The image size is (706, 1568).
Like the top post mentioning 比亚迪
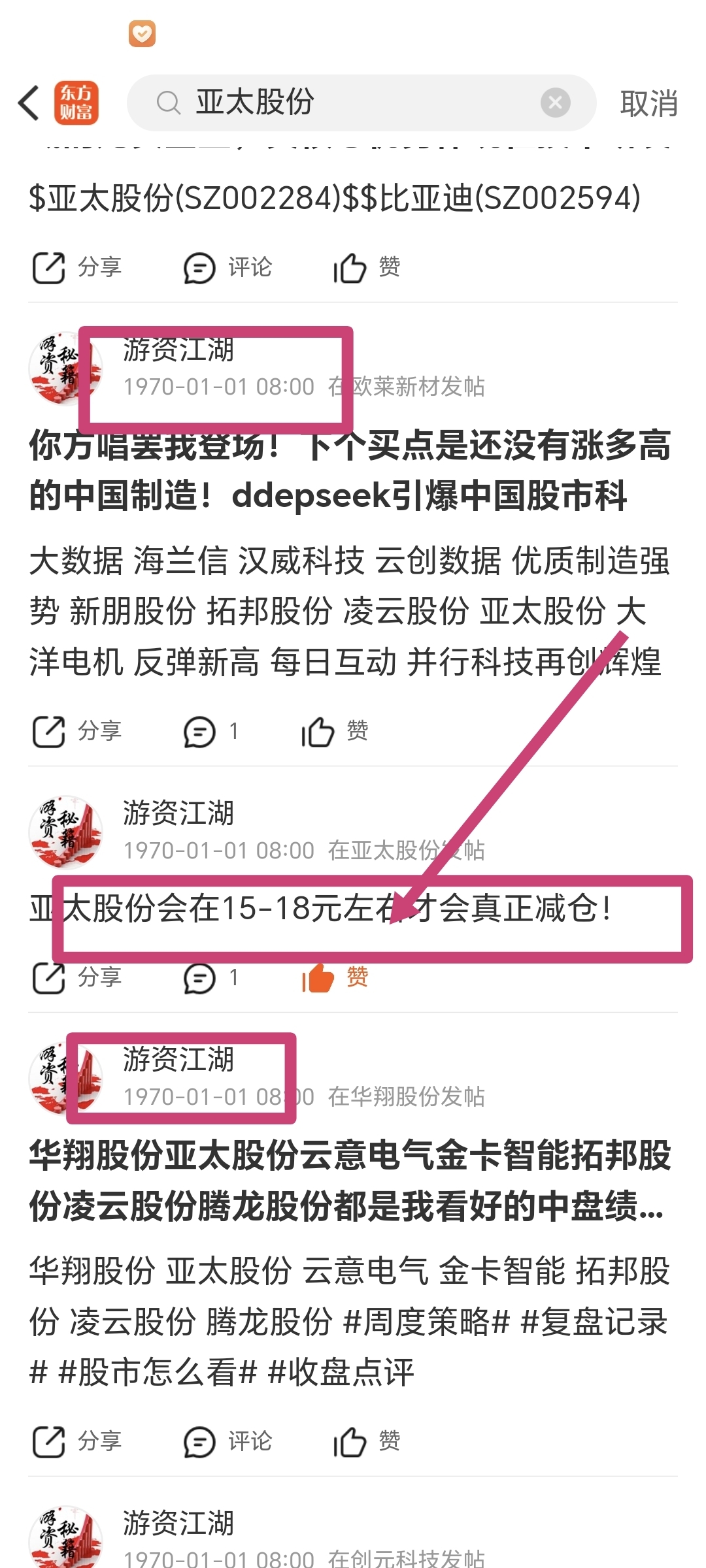pyautogui.click(x=367, y=267)
